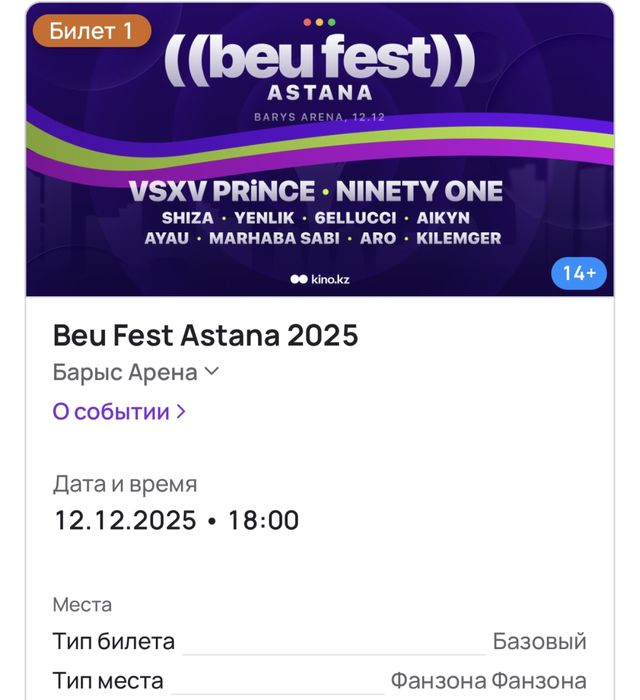Select the VSXV PRINCE headliner name
The image size is (640, 700).
click(221, 190)
